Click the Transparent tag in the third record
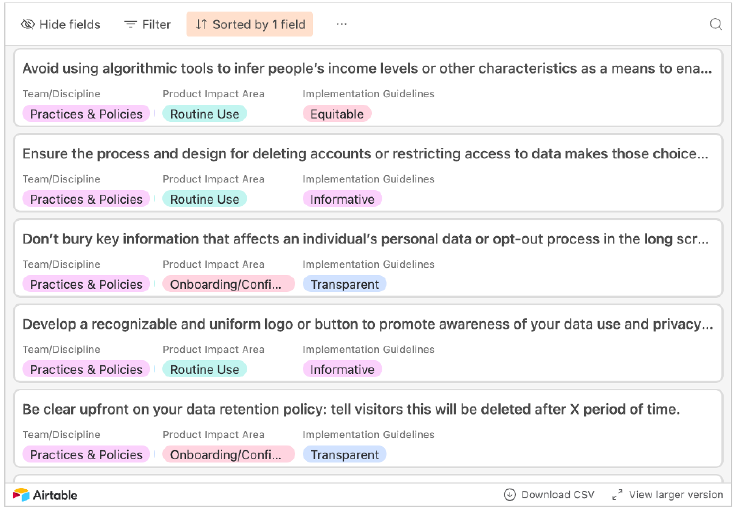 [344, 284]
